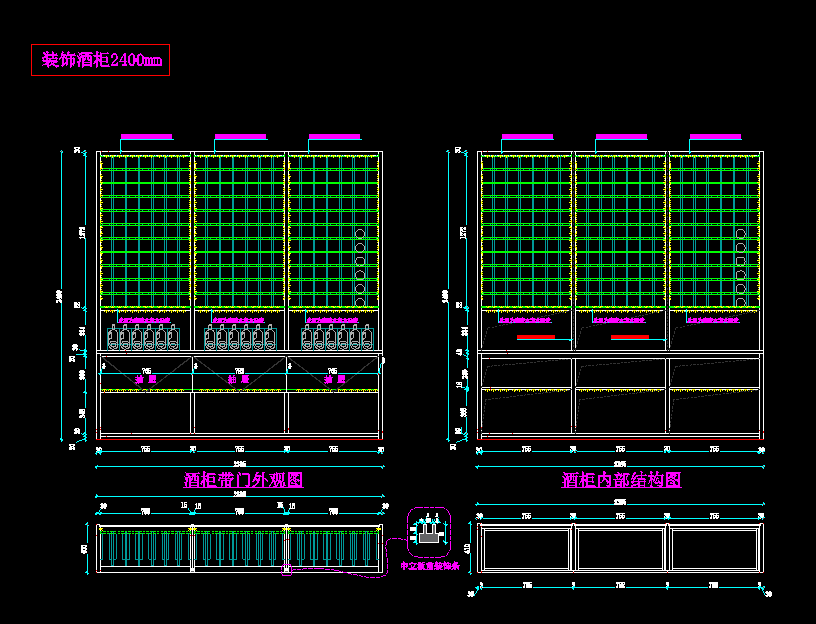This screenshot has height=624, width=816.
Task: Click the 酒柜内部结构图 view caption
Action: coord(621,480)
